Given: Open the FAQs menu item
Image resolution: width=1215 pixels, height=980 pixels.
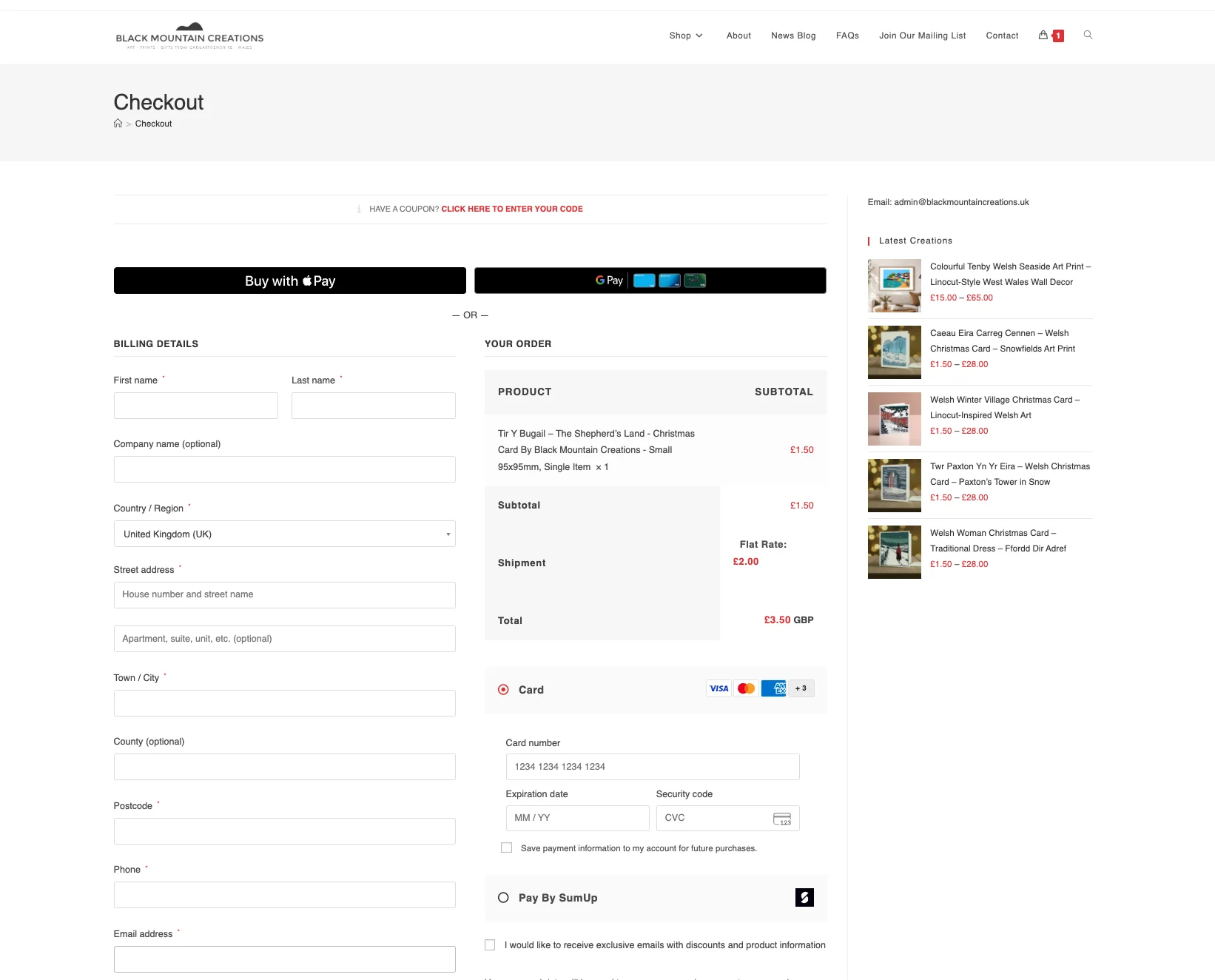Looking at the screenshot, I should 847,36.
